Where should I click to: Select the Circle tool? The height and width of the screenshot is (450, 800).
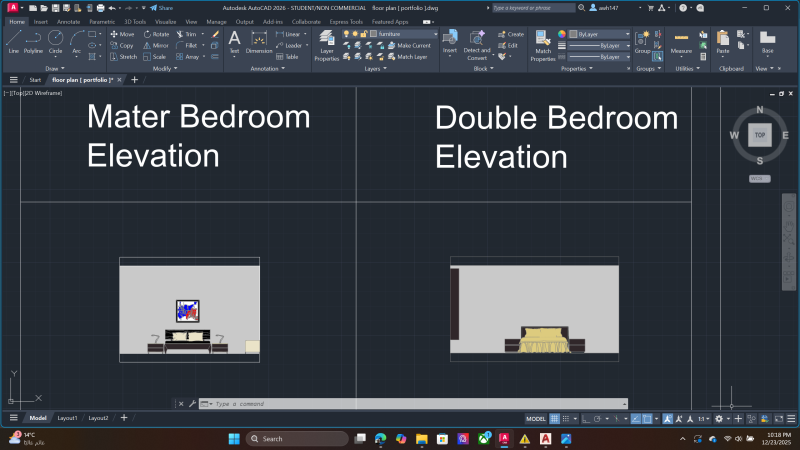[55, 40]
